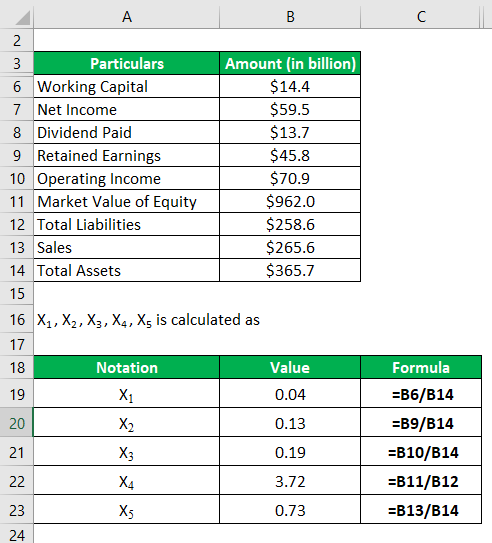Select row 9 header
The width and height of the screenshot is (492, 543).
coord(17,155)
